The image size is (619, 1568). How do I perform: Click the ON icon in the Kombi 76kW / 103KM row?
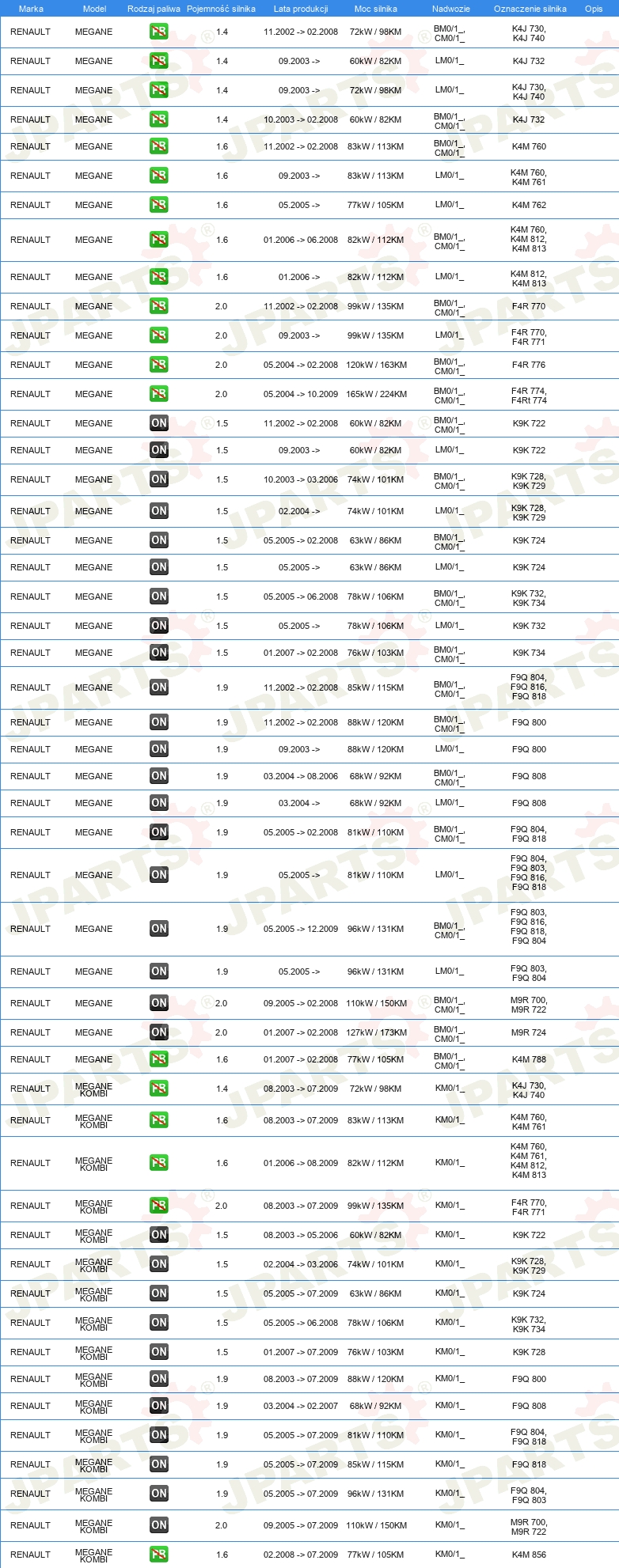159,1352
